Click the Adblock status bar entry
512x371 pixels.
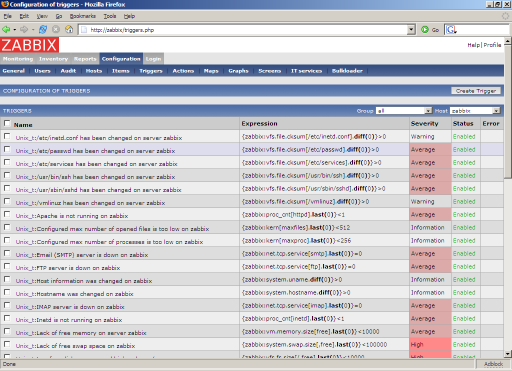pyautogui.click(x=493, y=364)
